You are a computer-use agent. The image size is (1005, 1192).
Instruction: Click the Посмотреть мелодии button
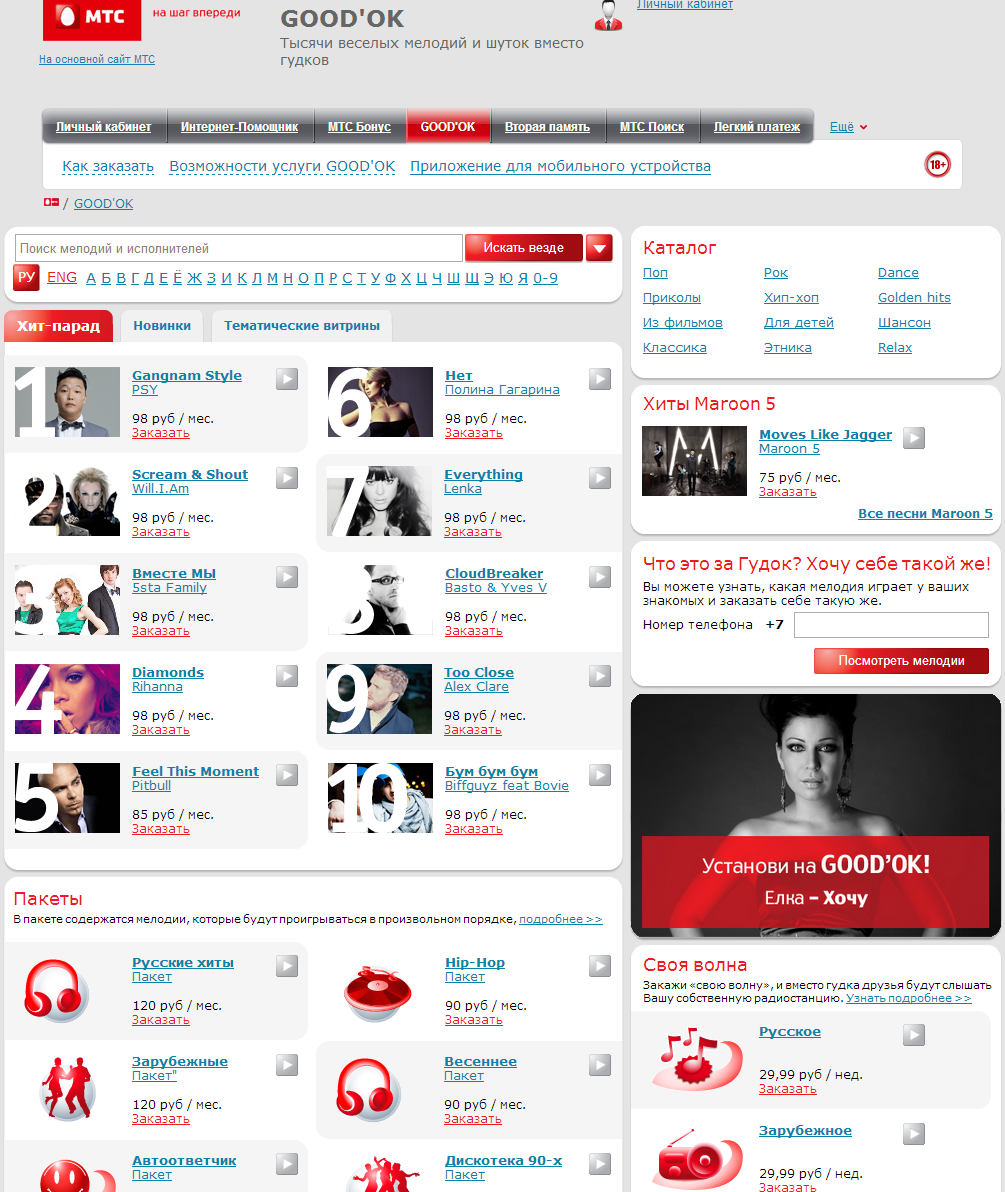click(901, 661)
